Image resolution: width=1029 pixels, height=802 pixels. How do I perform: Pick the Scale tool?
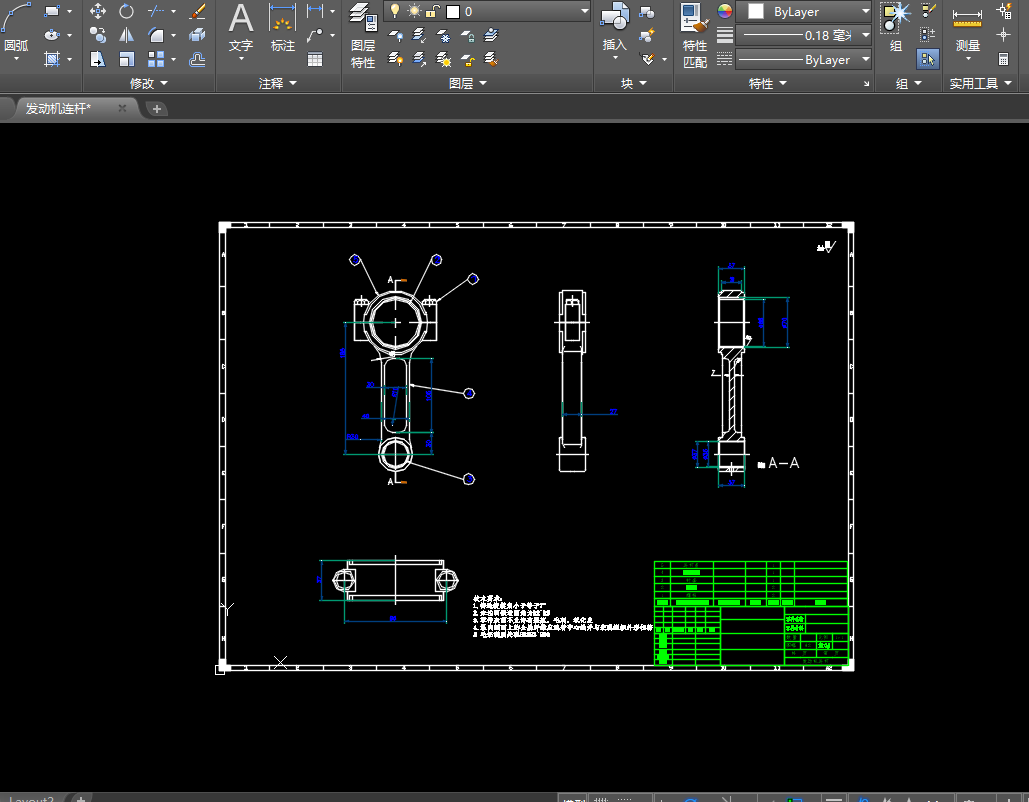(126, 60)
